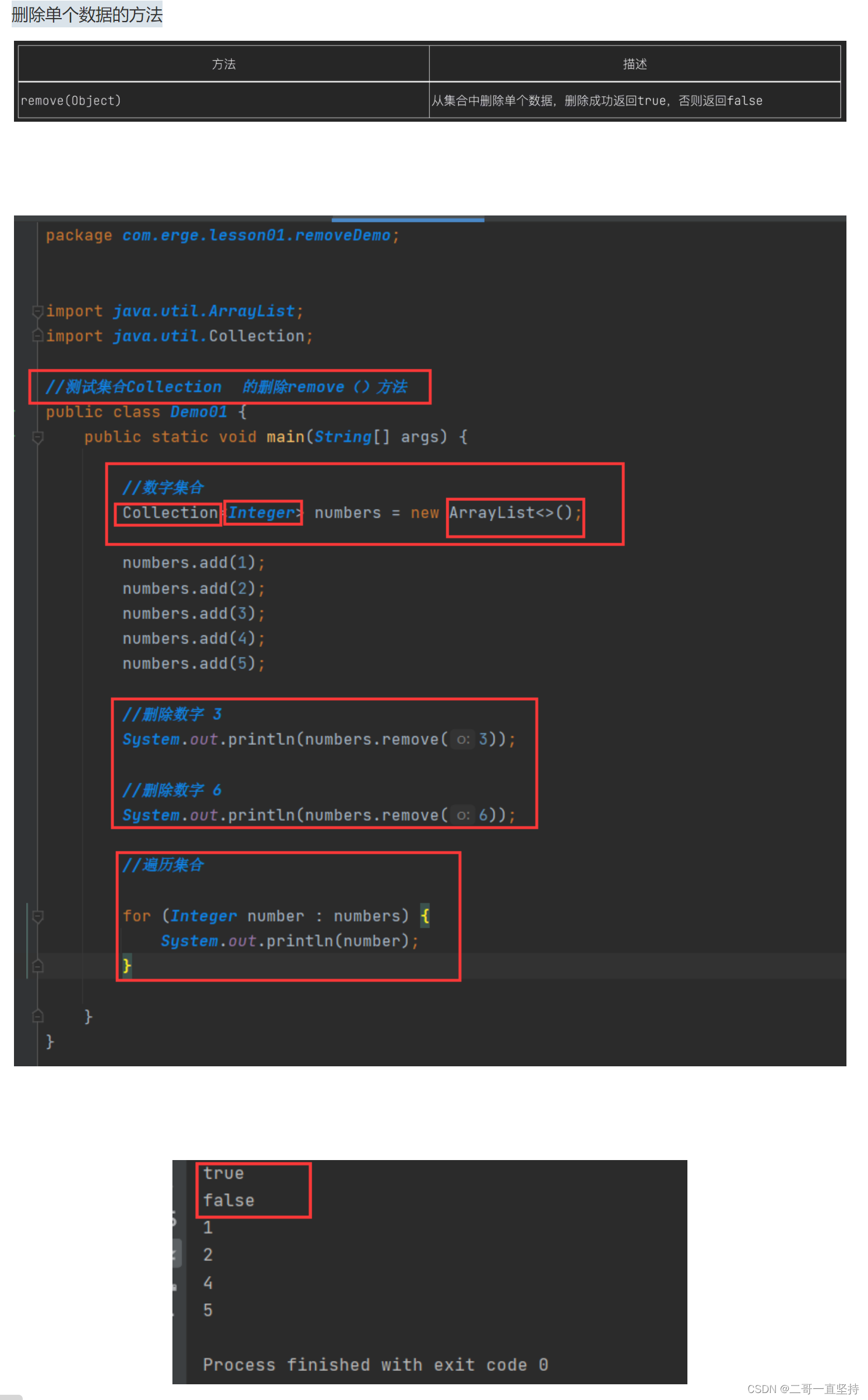This screenshot has width=868, height=1400.
Task: Click the //数字集合 comment
Action: point(163,487)
